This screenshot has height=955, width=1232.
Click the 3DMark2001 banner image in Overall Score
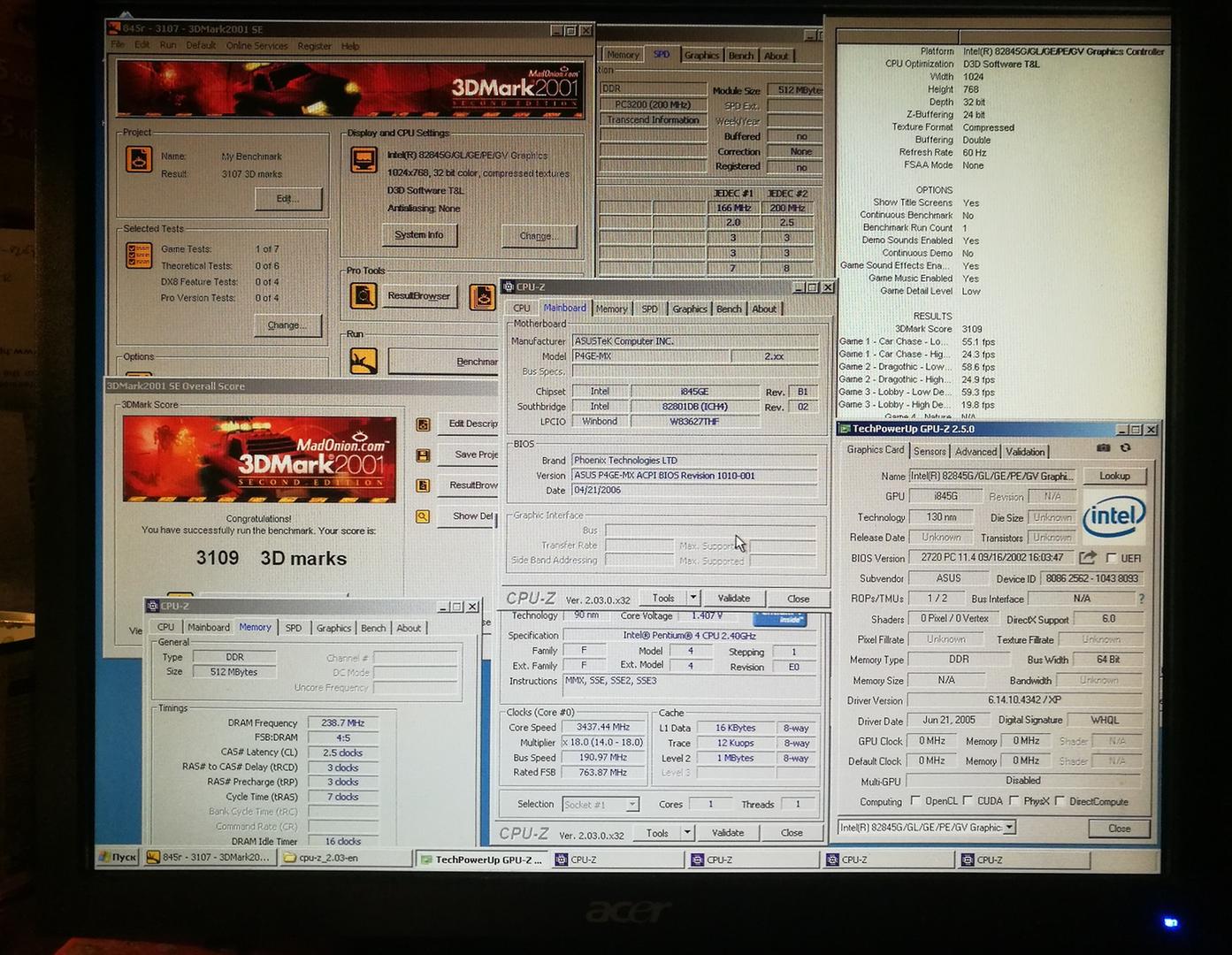tap(260, 460)
